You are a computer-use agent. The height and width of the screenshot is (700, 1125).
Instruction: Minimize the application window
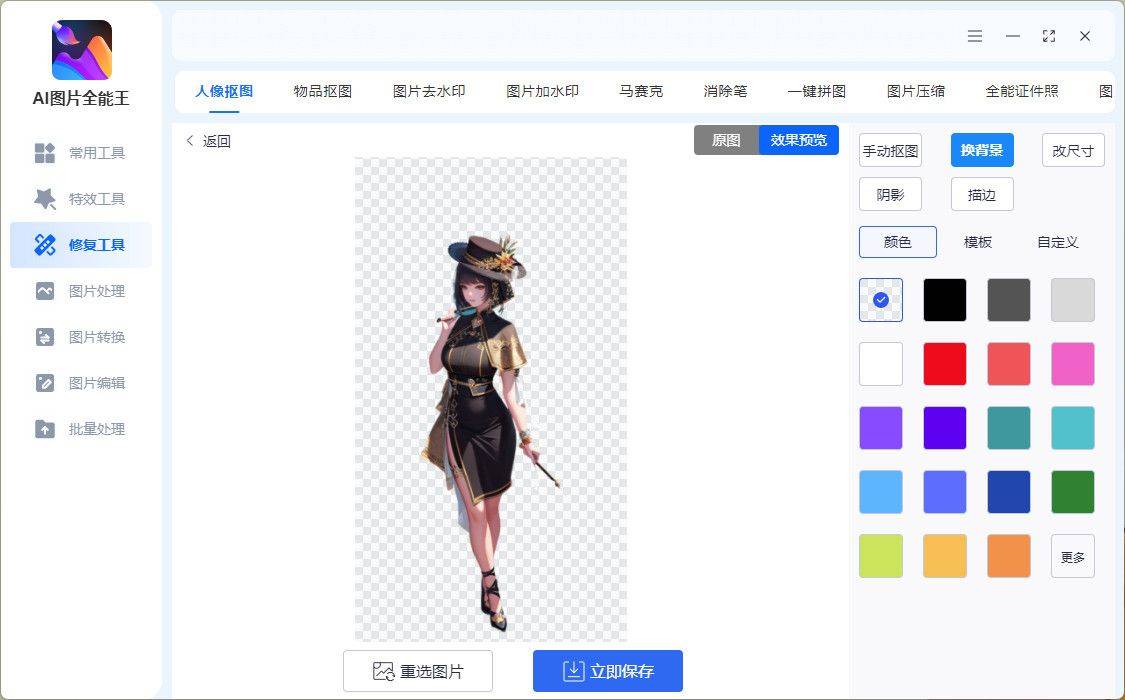coord(1012,36)
